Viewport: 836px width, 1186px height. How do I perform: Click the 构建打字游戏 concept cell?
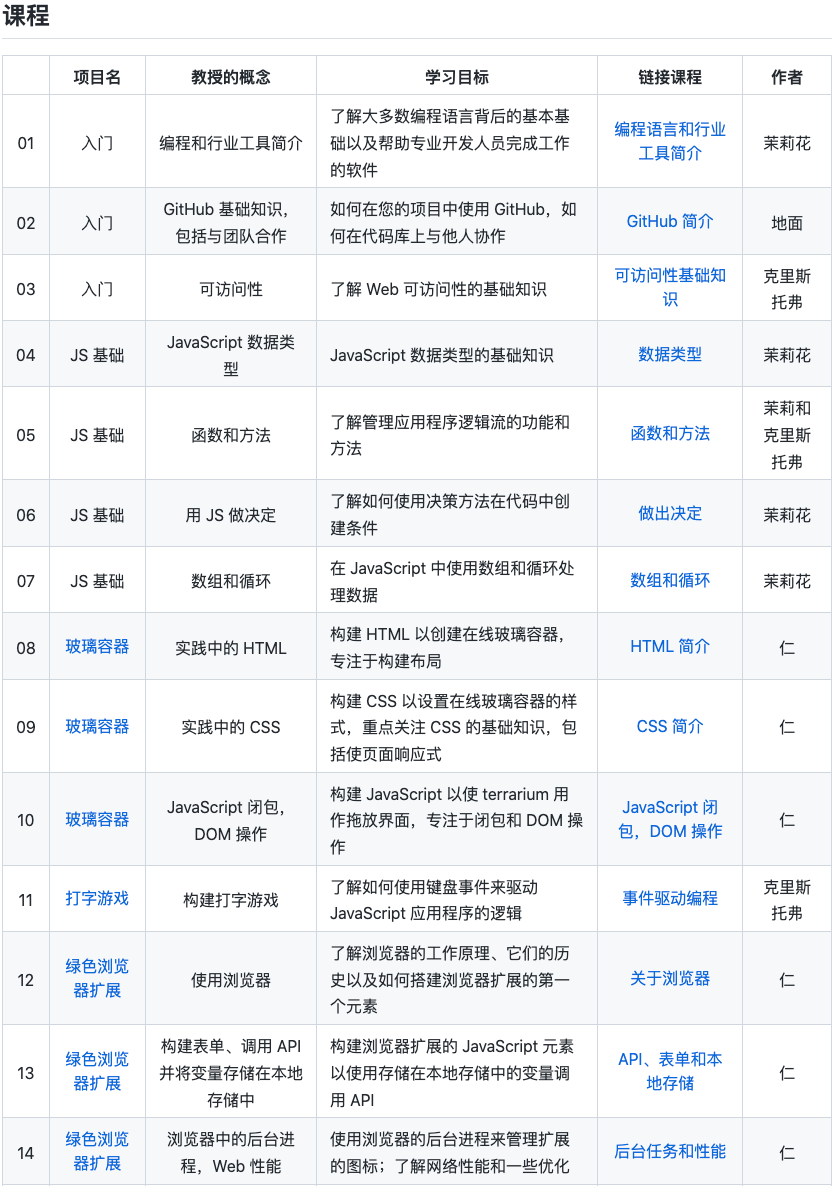point(231,900)
